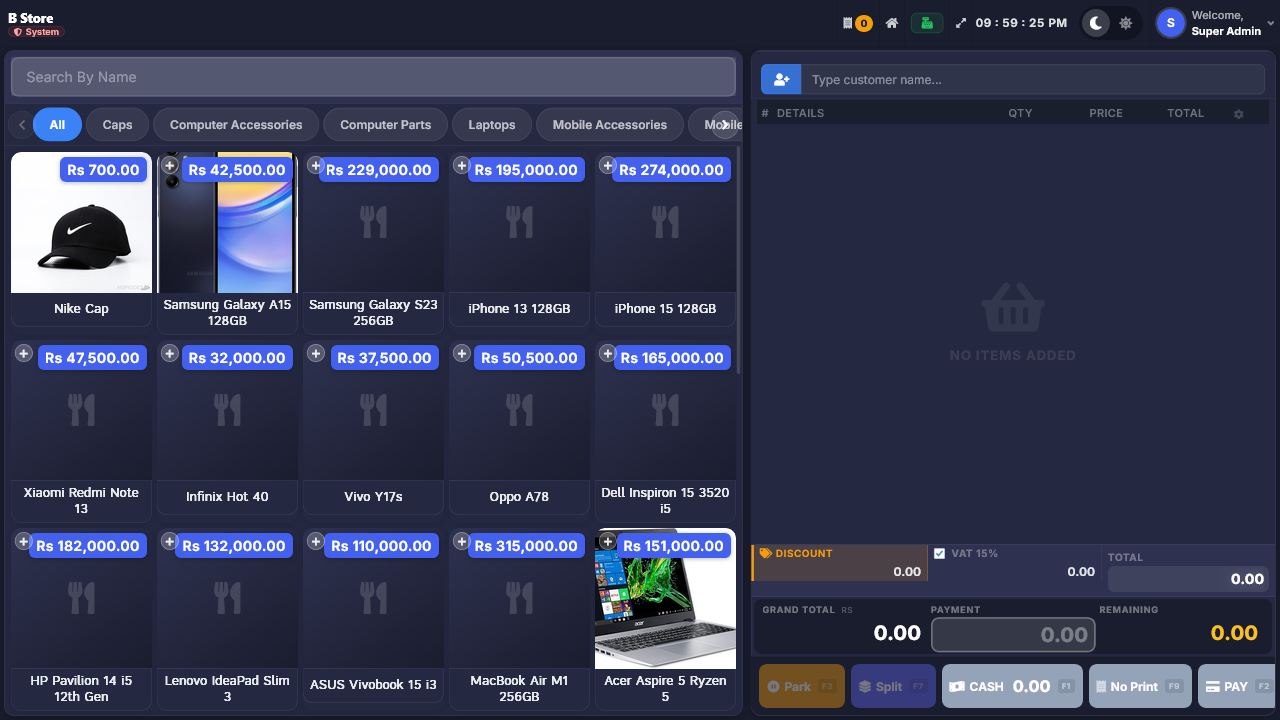Add Samsung Galaxy A15 via its plus icon

[x=170, y=165]
